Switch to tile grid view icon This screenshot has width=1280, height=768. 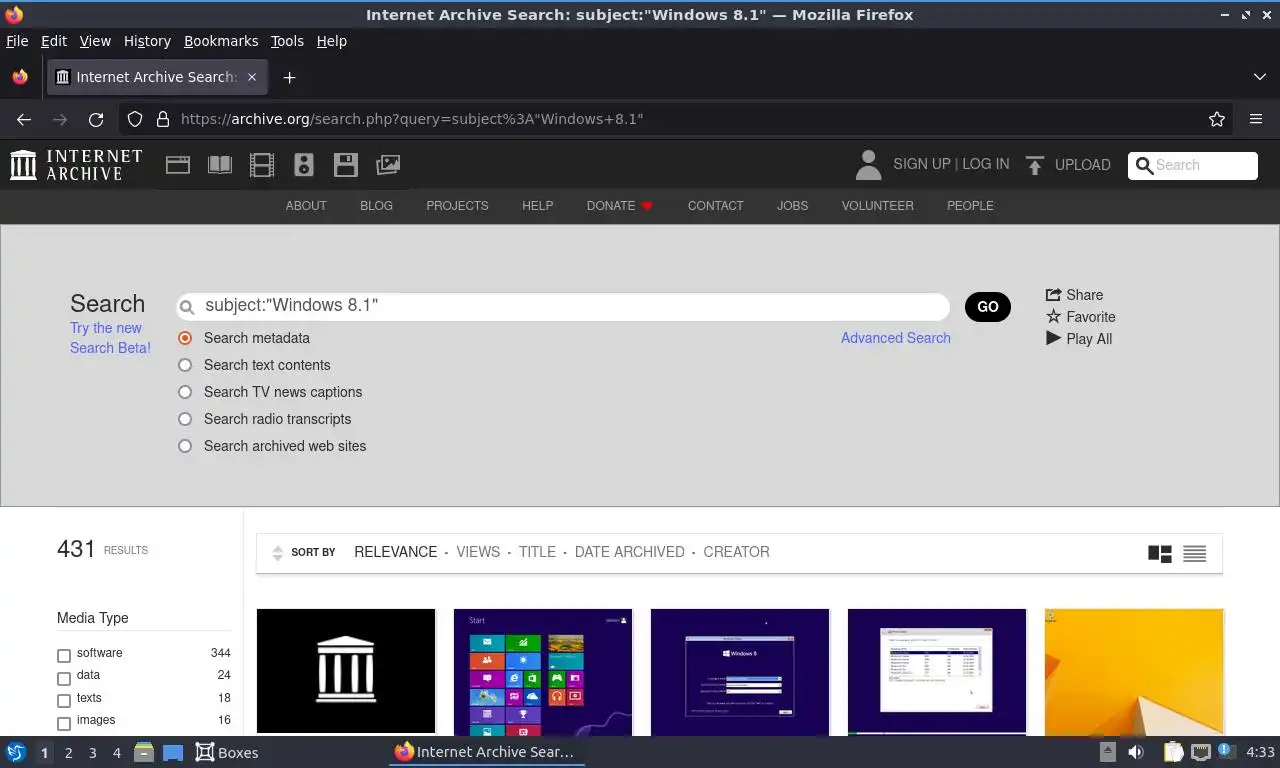click(x=1160, y=553)
